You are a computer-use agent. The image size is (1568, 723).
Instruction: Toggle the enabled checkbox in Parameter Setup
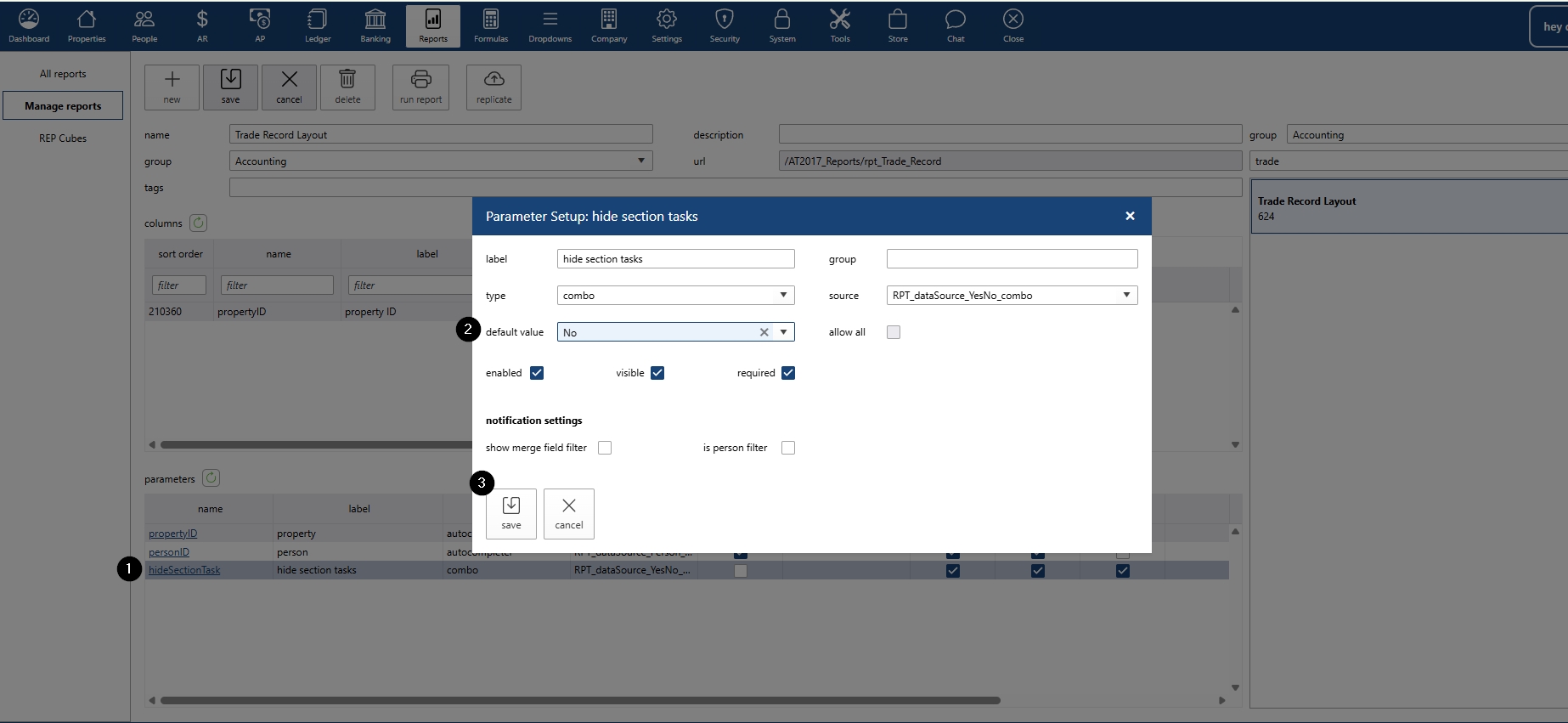(x=537, y=373)
